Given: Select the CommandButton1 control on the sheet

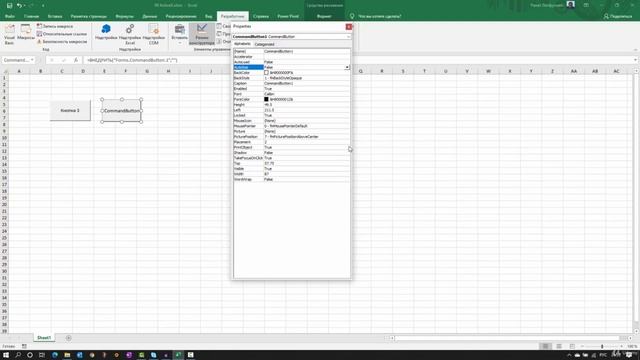Looking at the screenshot, I should coord(122,111).
